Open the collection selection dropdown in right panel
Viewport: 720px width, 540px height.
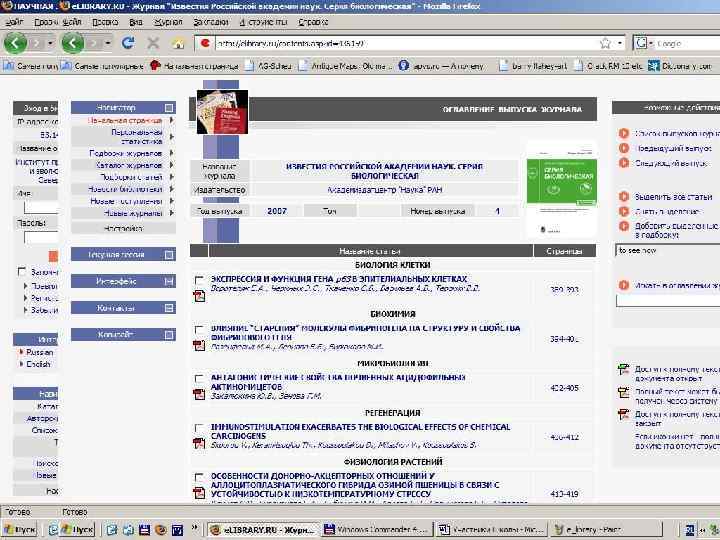pos(668,251)
